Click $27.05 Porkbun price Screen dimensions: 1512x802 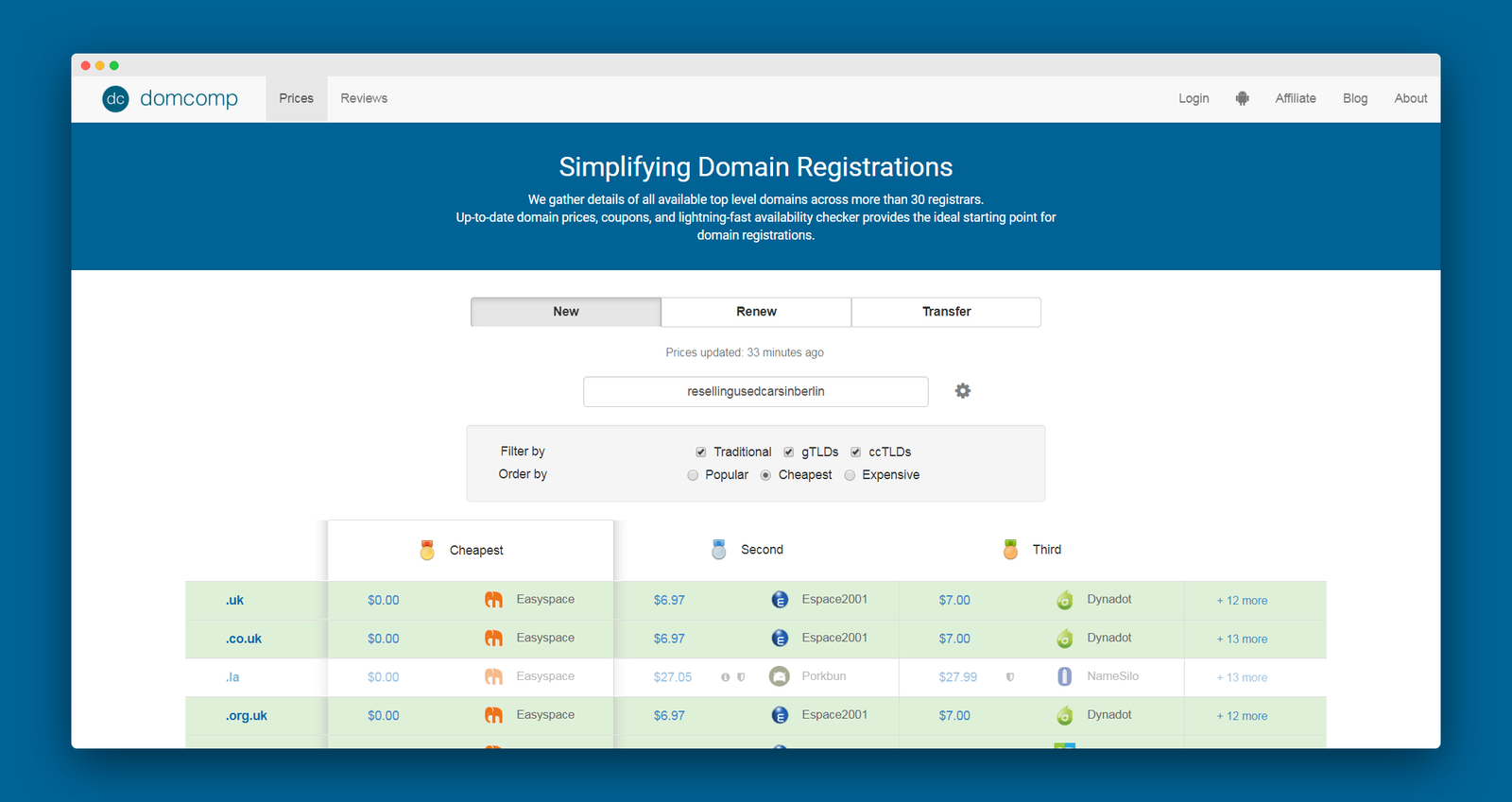point(673,677)
